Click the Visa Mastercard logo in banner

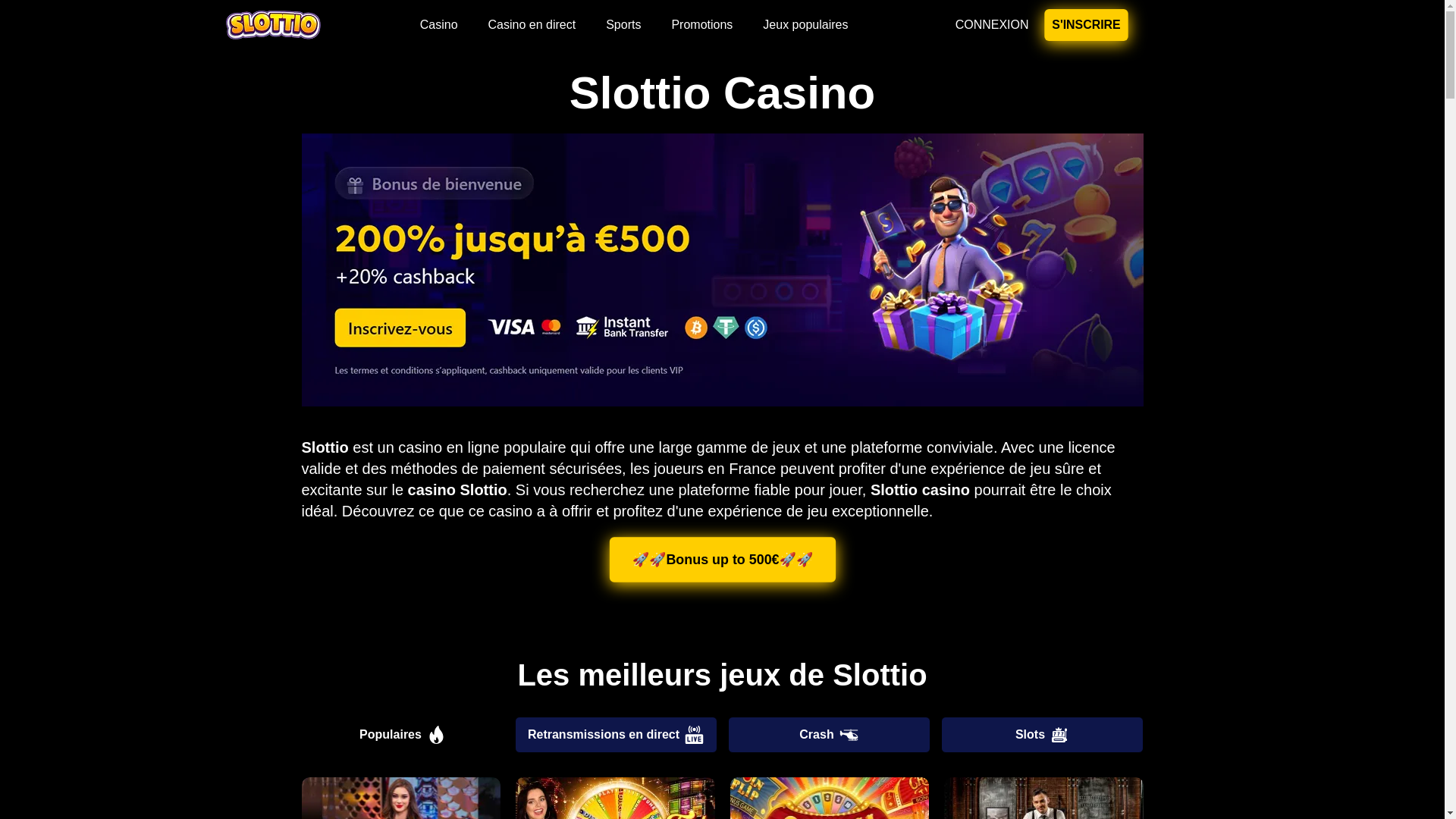pos(524,327)
